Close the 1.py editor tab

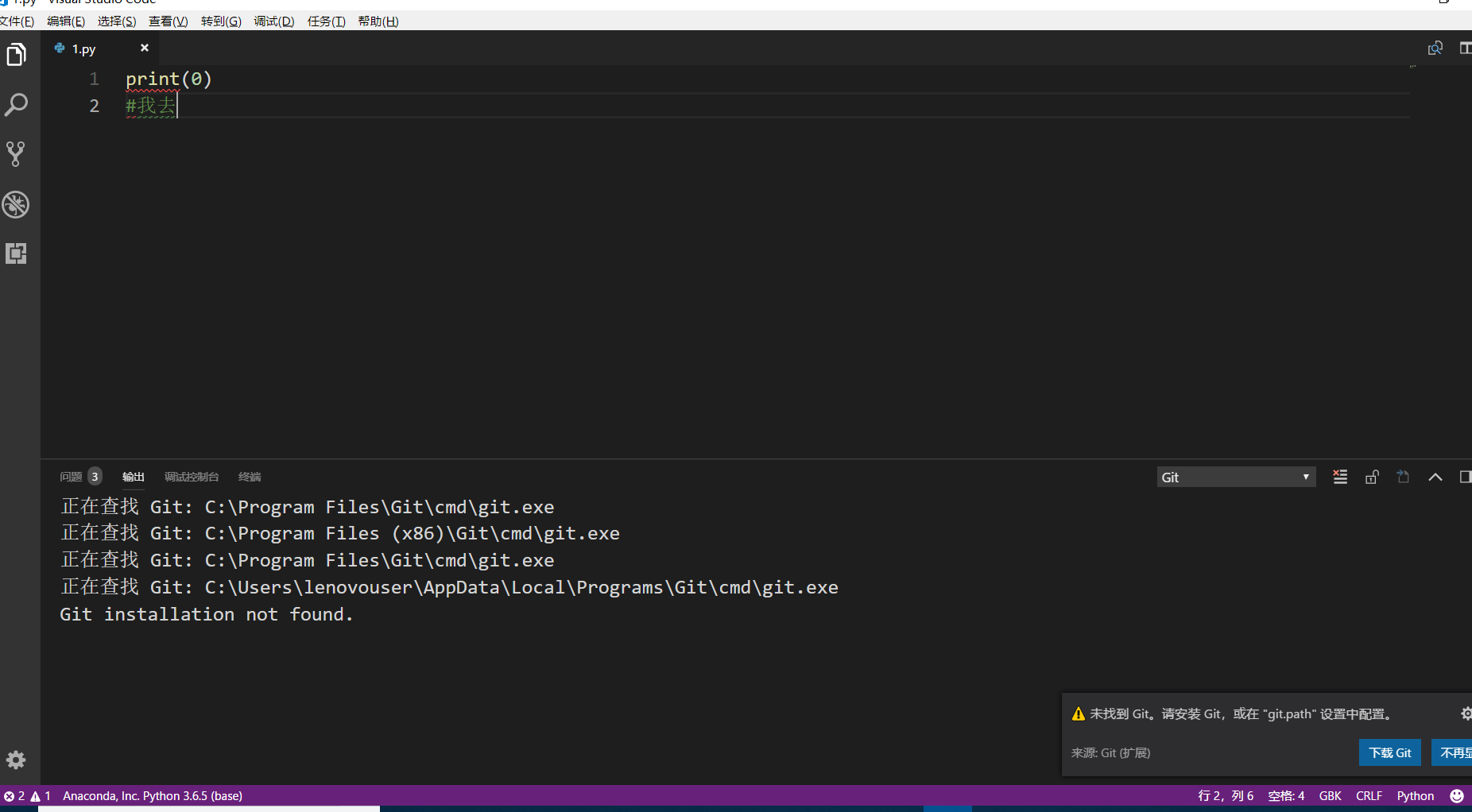145,48
